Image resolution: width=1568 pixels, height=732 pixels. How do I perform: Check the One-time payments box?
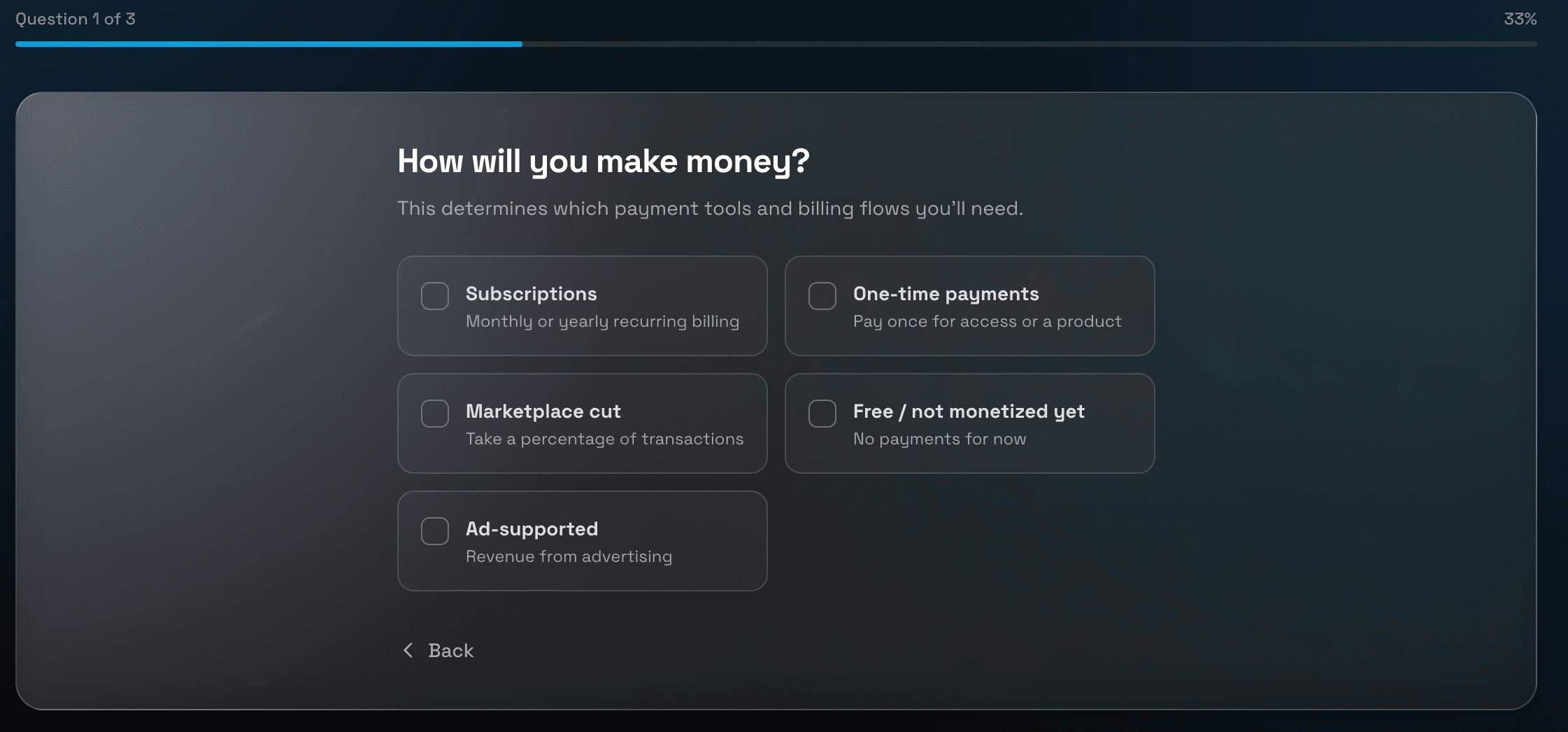pyautogui.click(x=822, y=296)
